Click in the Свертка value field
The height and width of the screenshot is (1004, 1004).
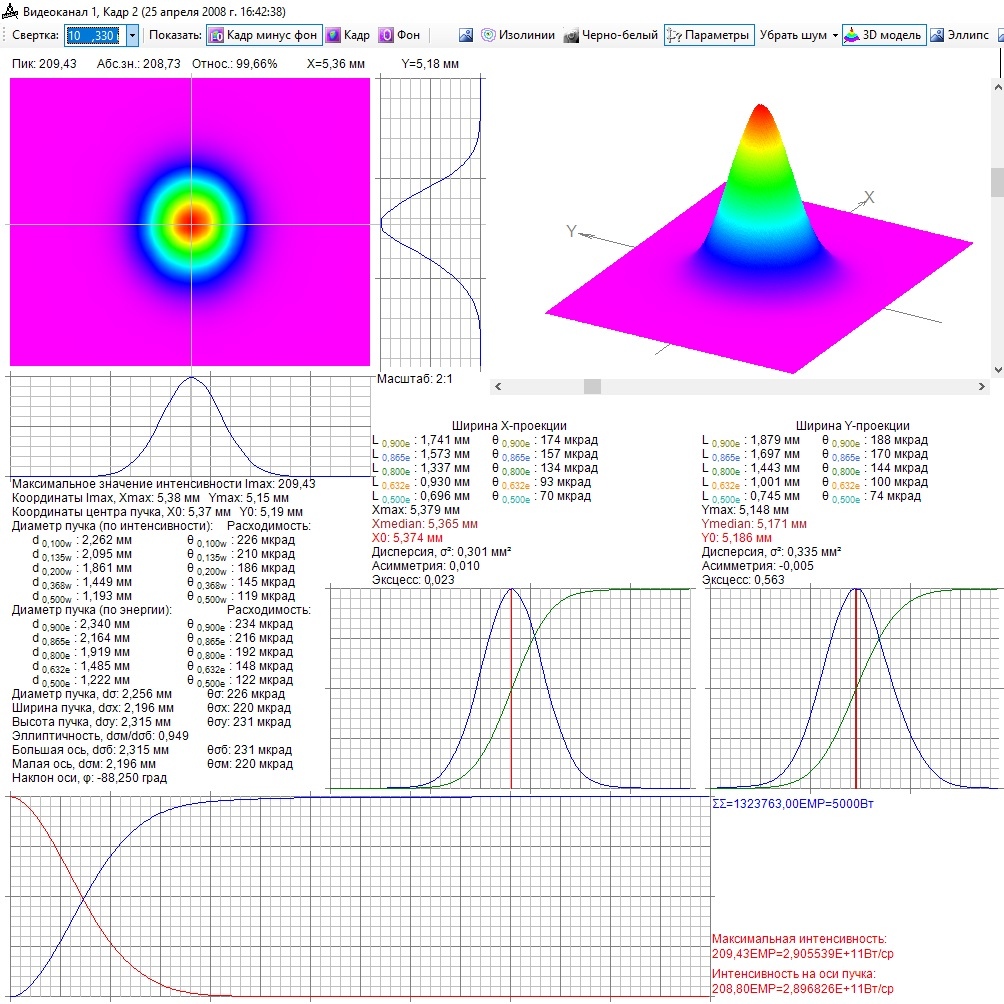(x=95, y=35)
